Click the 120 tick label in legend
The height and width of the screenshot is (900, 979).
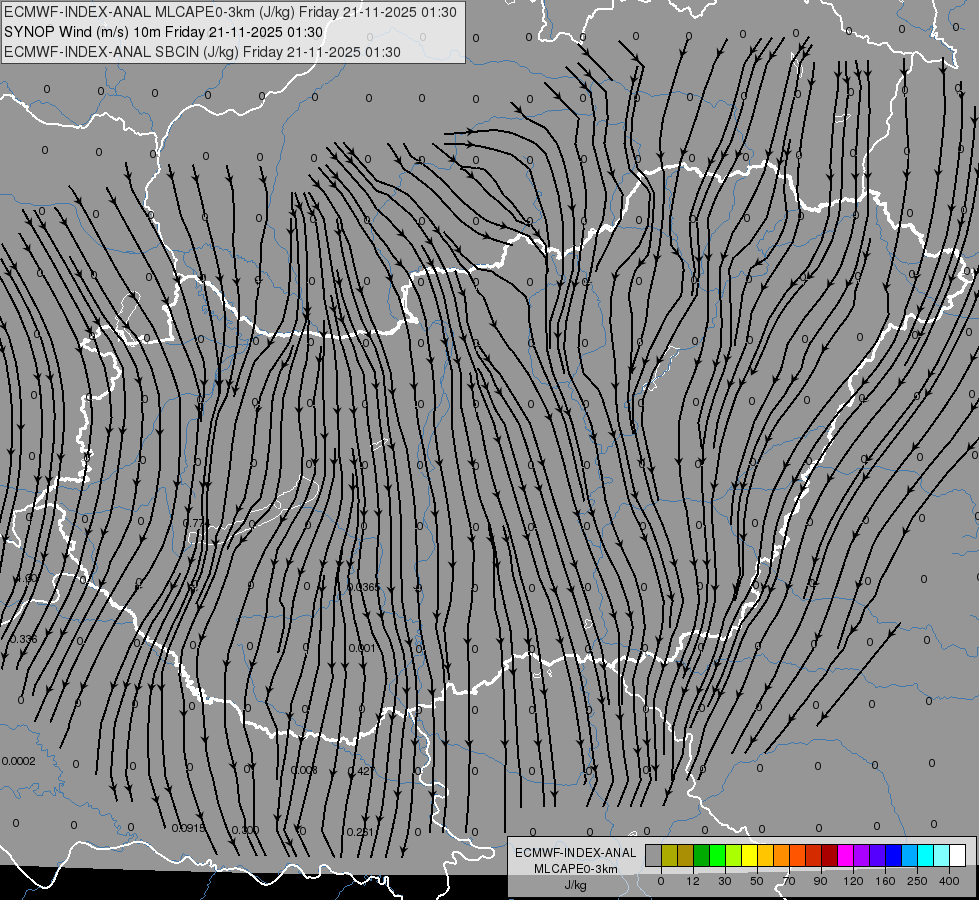(x=853, y=881)
